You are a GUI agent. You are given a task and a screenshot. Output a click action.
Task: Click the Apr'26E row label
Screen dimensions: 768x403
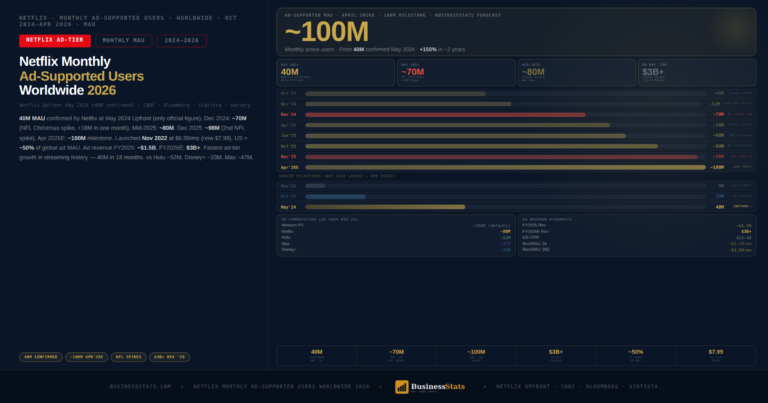(289, 167)
